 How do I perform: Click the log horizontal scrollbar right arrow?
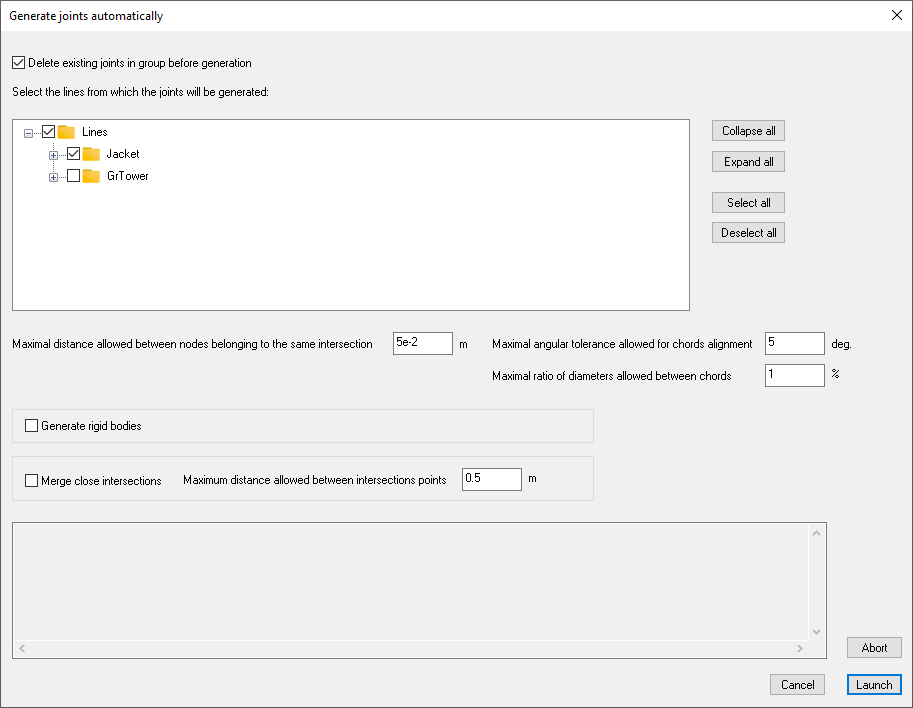click(x=800, y=649)
